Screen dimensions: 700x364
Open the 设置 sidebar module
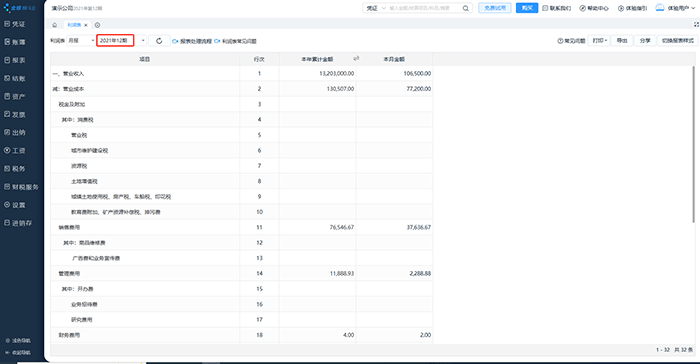coord(15,205)
